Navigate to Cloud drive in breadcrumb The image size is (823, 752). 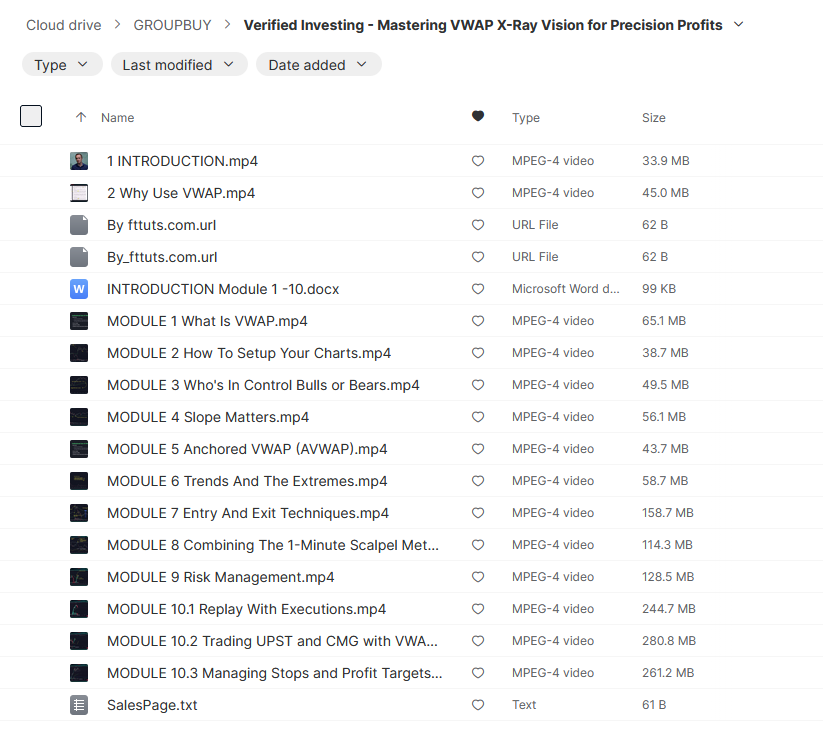(x=63, y=25)
